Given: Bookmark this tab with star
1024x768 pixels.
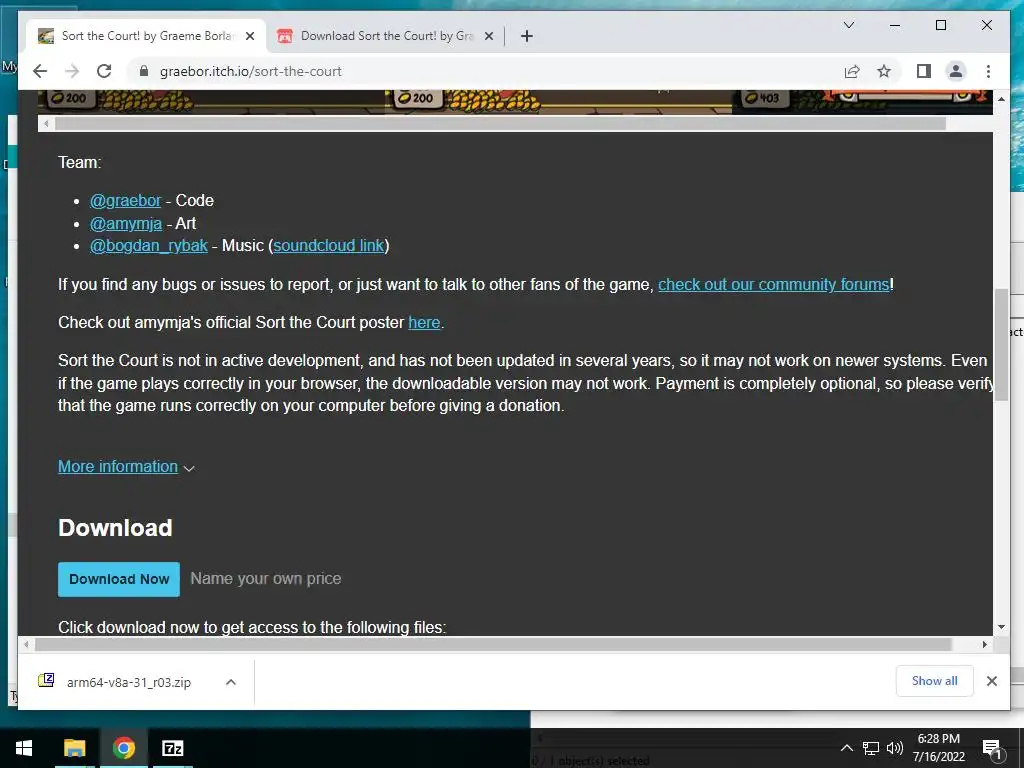Looking at the screenshot, I should 884,71.
